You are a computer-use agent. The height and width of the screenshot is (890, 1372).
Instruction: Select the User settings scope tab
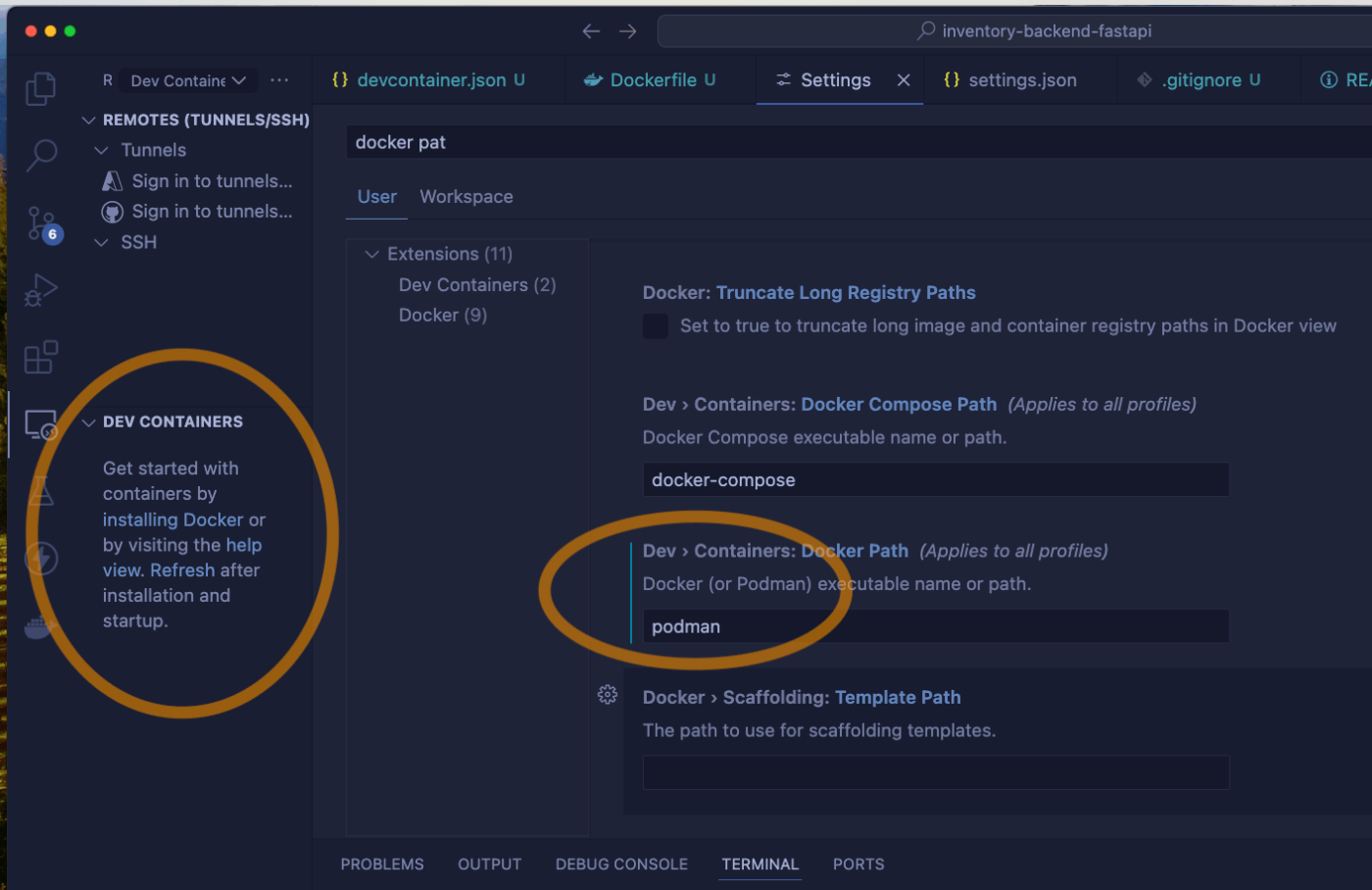(377, 197)
